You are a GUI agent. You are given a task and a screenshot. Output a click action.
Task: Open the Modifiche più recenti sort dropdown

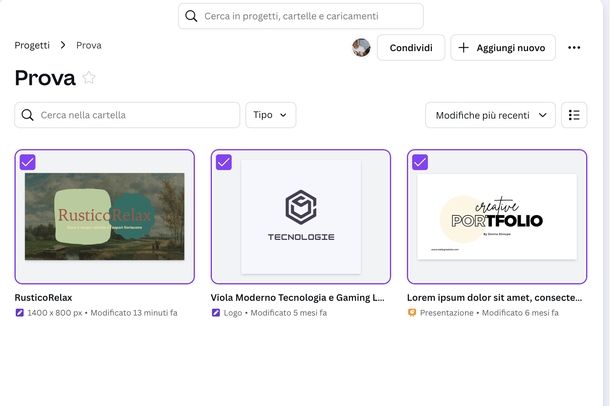pos(490,115)
